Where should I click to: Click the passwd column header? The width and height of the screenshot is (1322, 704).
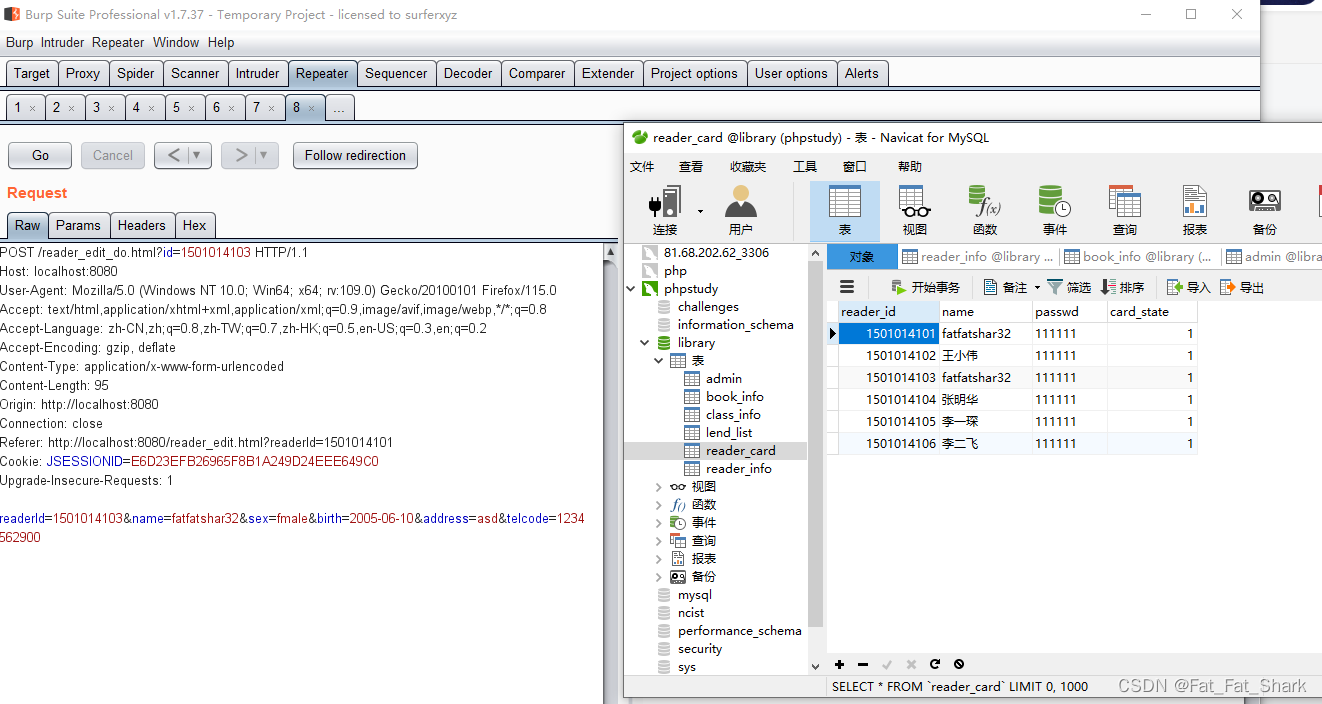[1070, 311]
